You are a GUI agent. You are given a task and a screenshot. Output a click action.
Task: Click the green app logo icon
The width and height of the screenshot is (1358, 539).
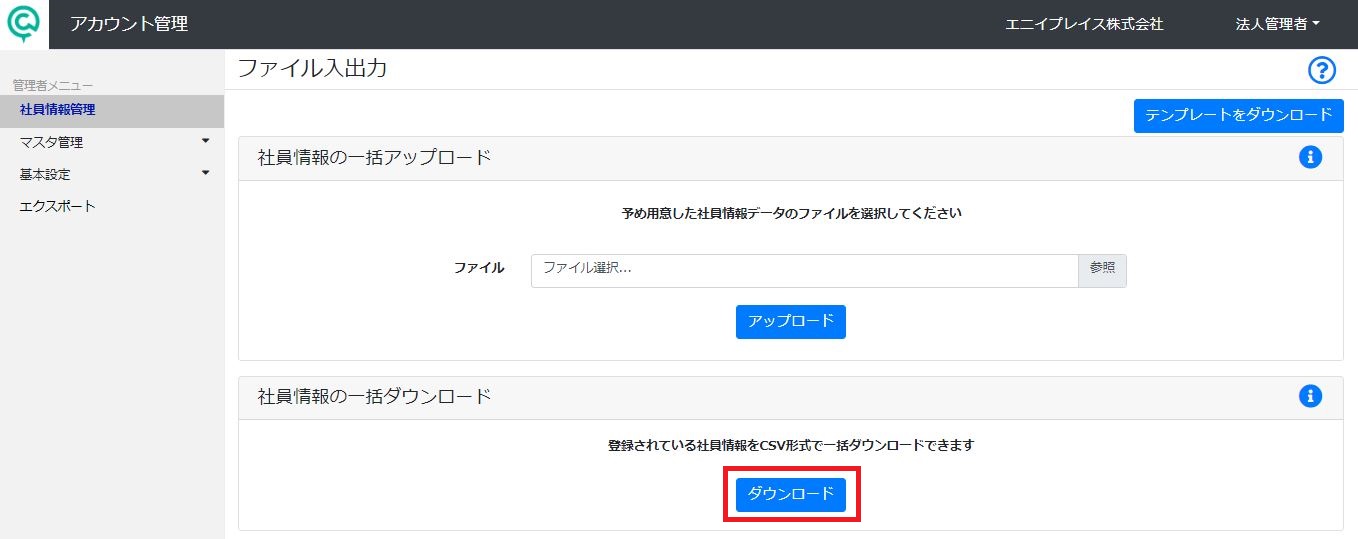(x=24, y=24)
